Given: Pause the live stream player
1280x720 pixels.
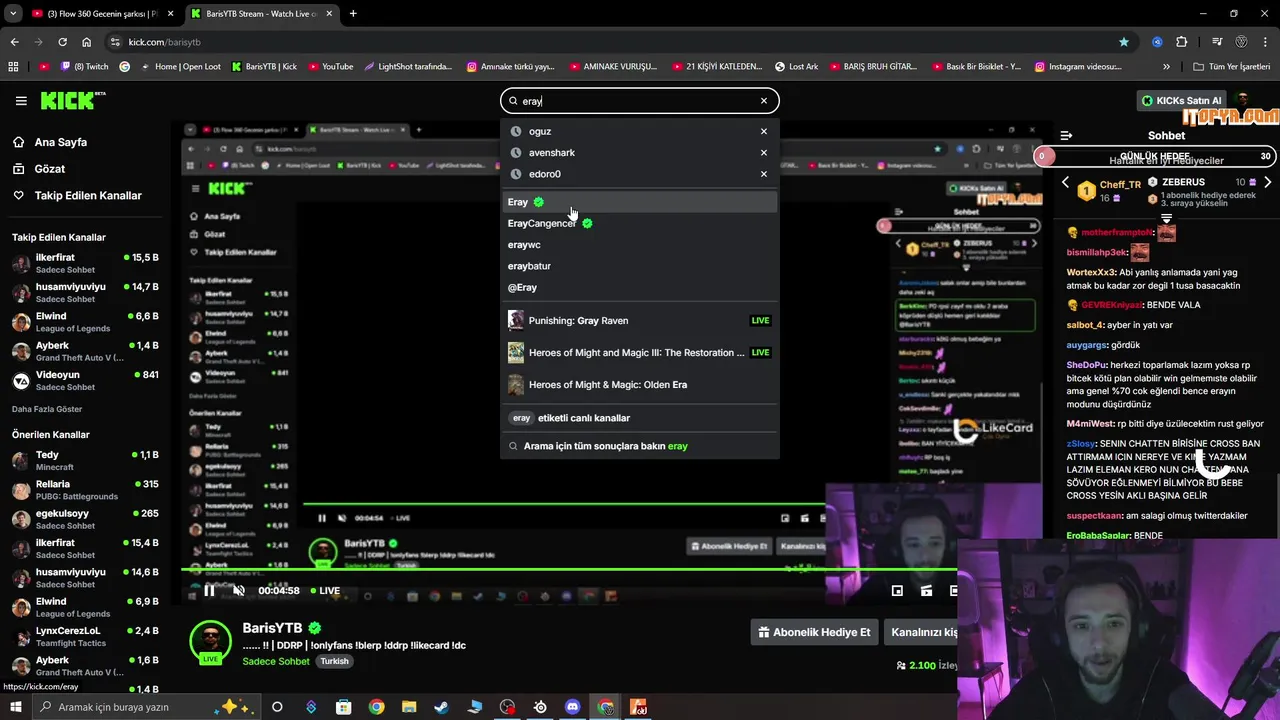Looking at the screenshot, I should 209,591.
